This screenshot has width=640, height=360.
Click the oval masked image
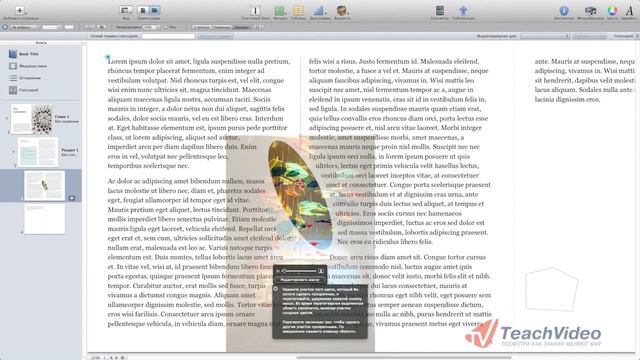(x=300, y=195)
